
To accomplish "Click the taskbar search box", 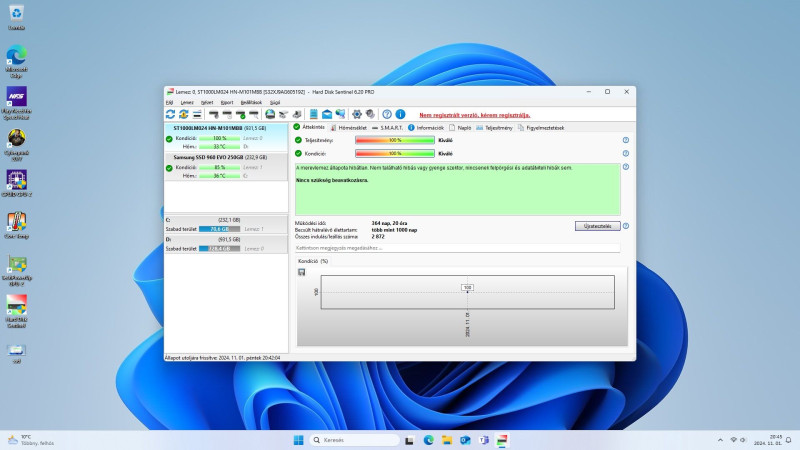I will click(x=355, y=440).
